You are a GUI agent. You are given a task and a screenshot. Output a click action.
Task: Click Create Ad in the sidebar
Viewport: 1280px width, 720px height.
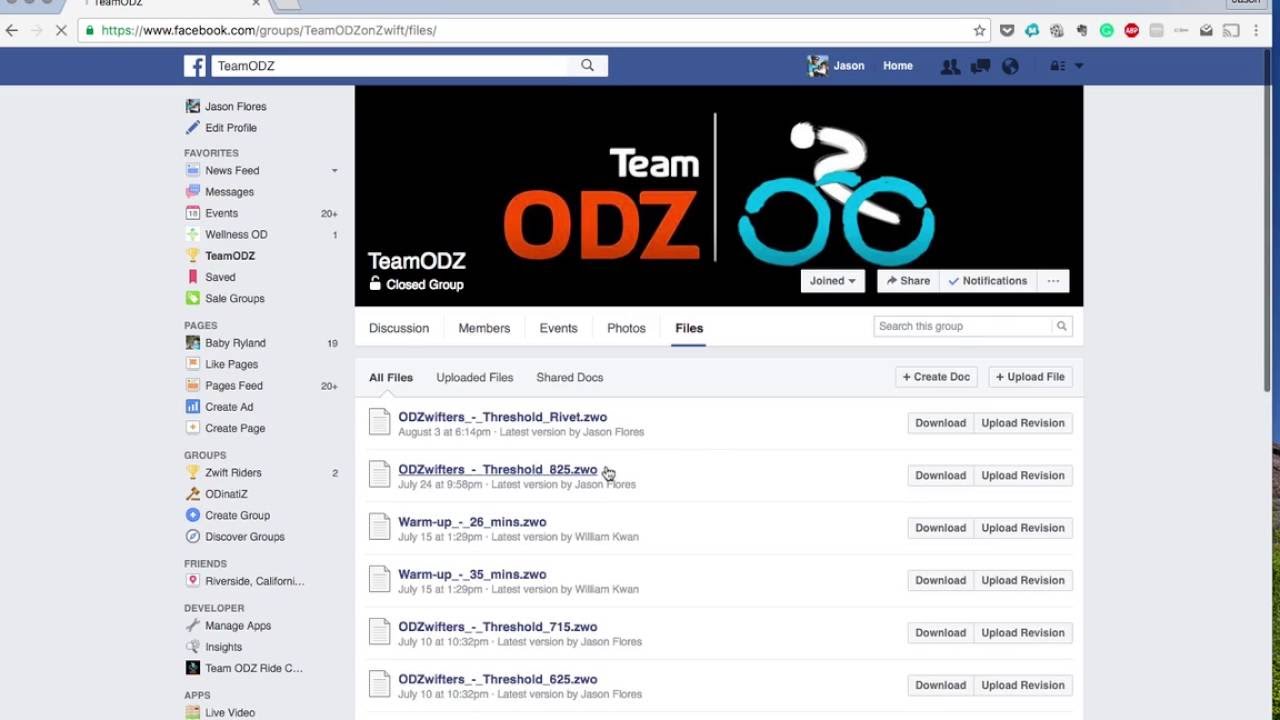tap(219, 407)
